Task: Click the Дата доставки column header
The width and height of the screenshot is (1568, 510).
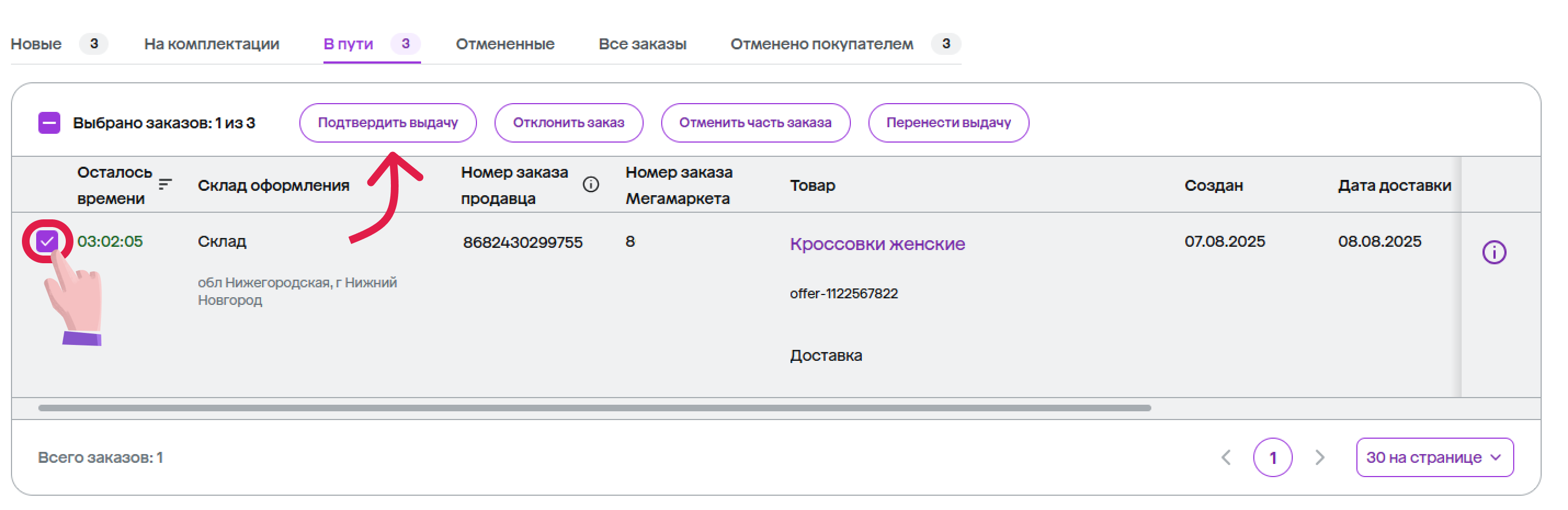Action: 1394,185
